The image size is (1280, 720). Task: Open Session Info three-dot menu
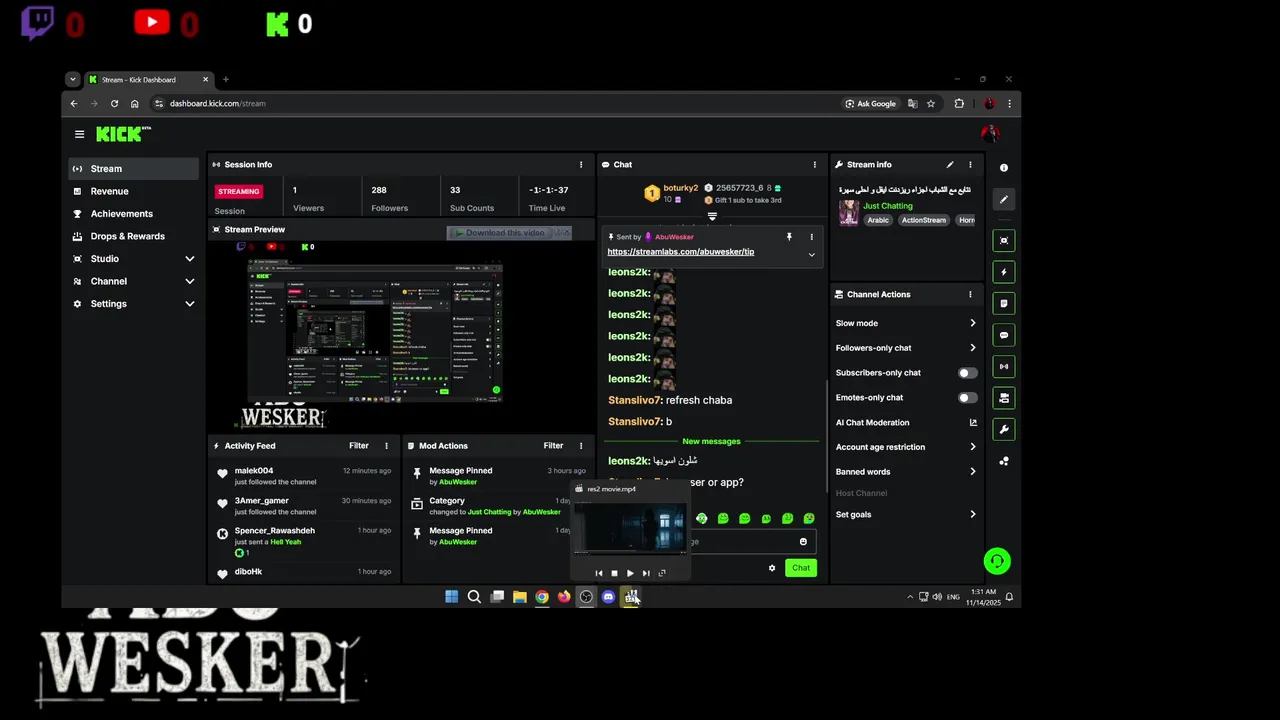pos(581,165)
